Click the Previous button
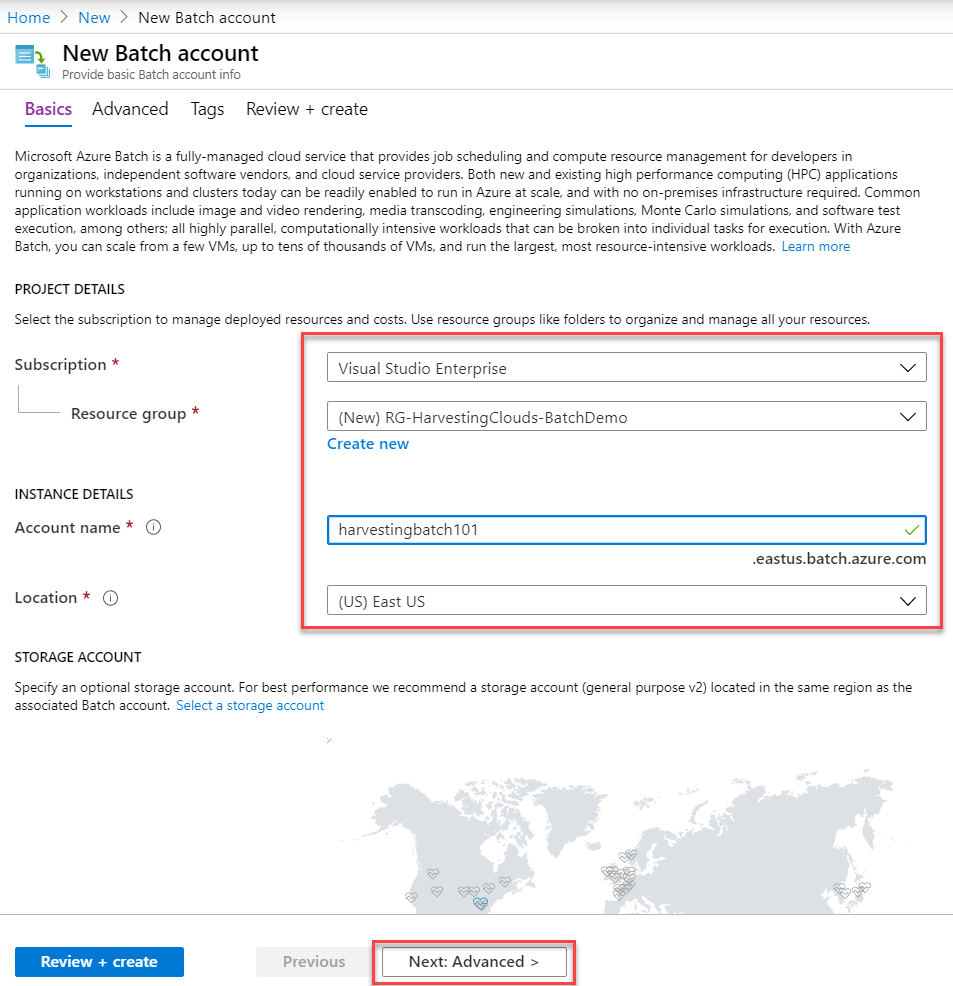 (x=314, y=962)
